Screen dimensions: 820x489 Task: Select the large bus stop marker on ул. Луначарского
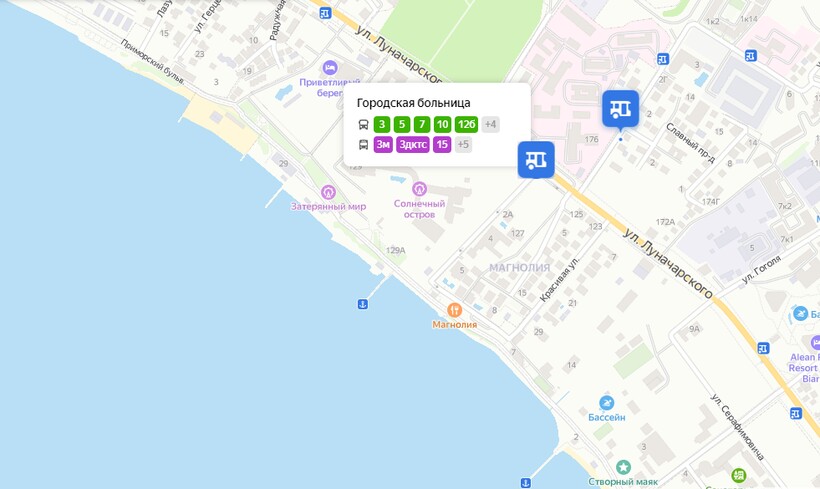coord(536,160)
